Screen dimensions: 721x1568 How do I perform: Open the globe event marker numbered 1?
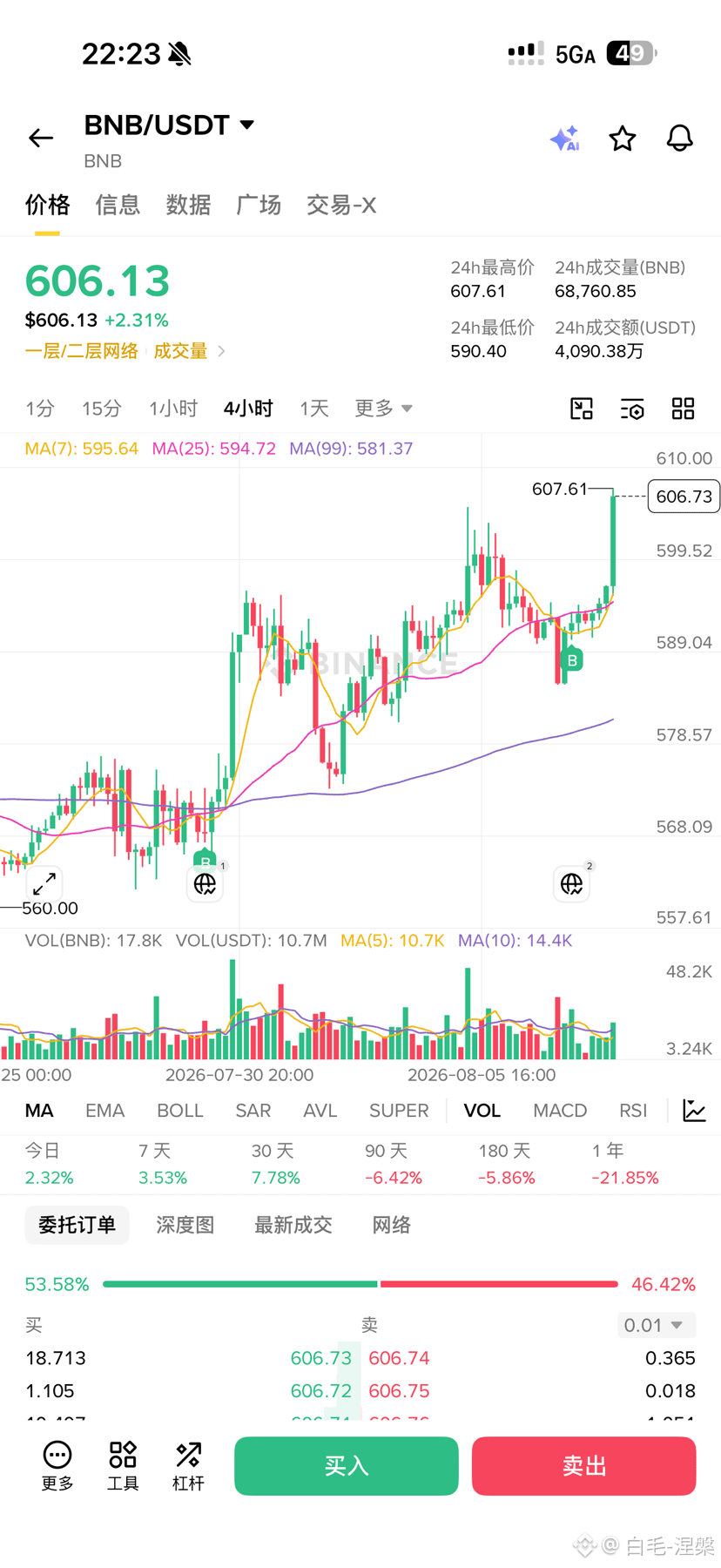point(206,884)
